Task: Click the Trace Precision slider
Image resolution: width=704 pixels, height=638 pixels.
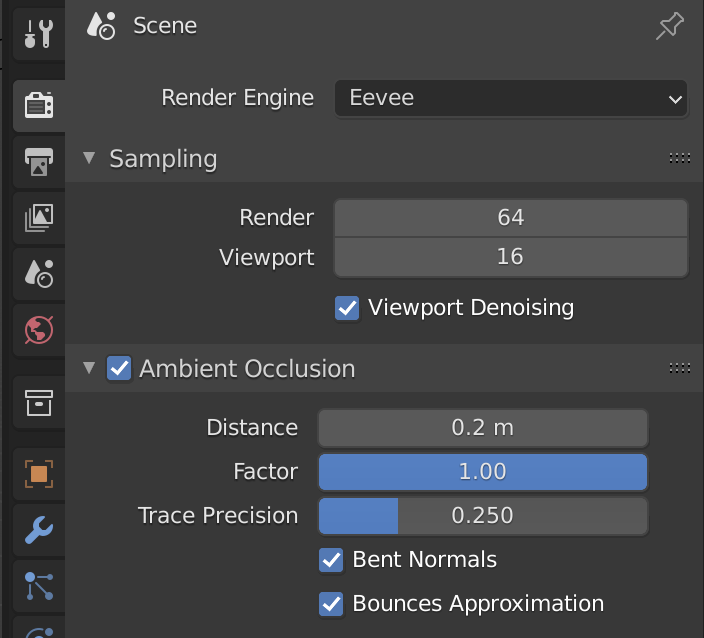Action: (483, 516)
